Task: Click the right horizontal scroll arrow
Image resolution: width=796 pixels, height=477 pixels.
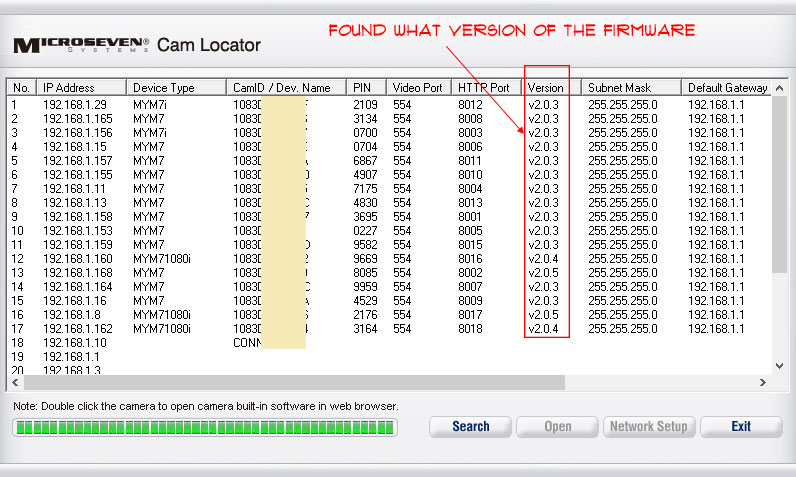Action: coord(762,383)
